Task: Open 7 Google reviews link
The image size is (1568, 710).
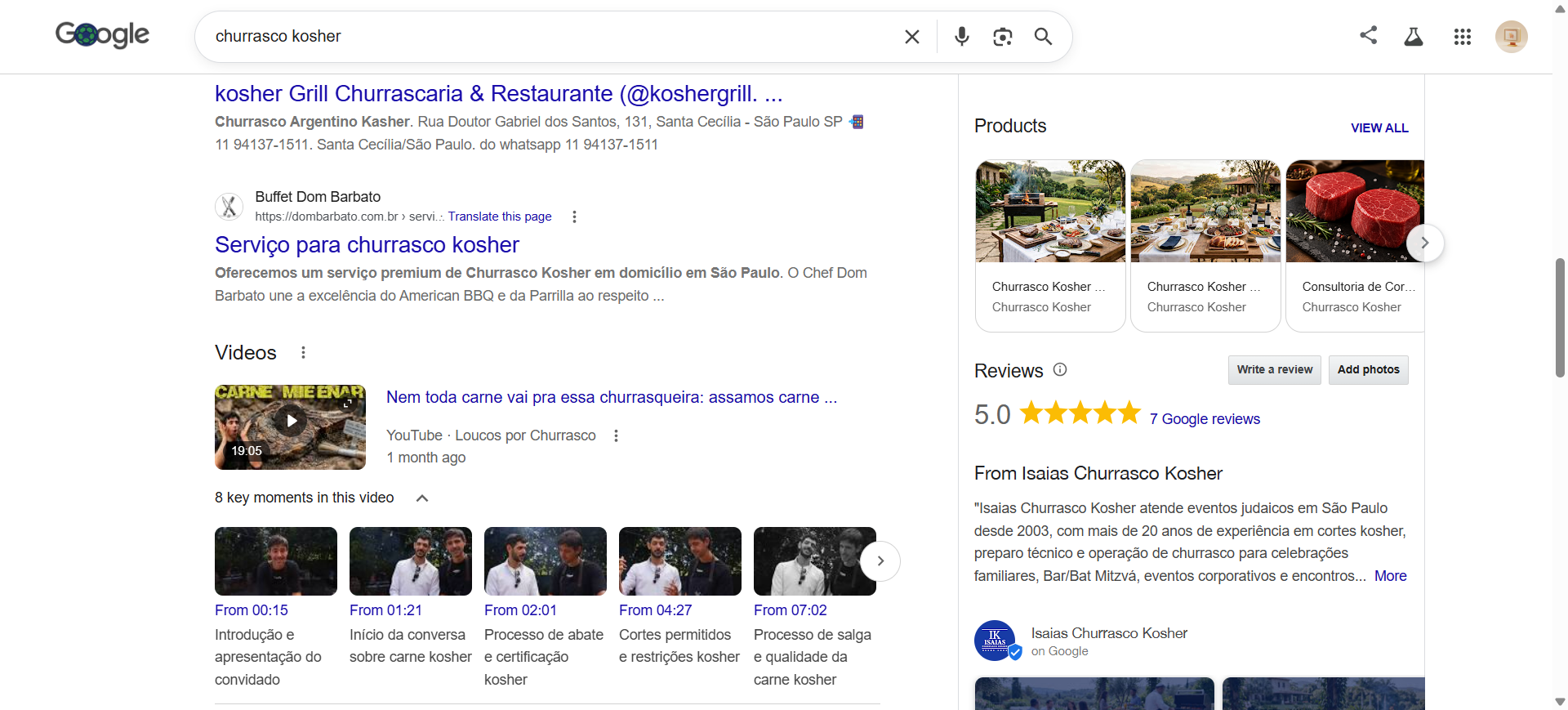Action: pyautogui.click(x=1205, y=419)
